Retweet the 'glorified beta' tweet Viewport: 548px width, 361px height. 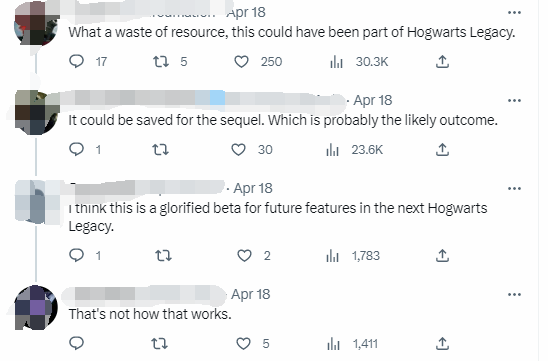coord(163,256)
